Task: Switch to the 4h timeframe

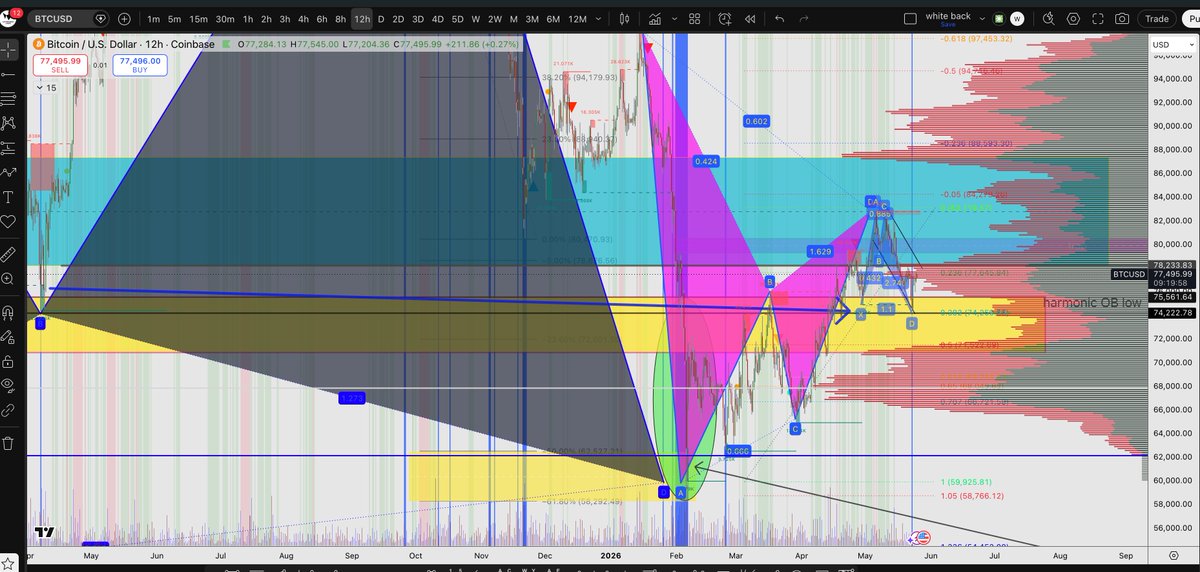Action: 304,18
